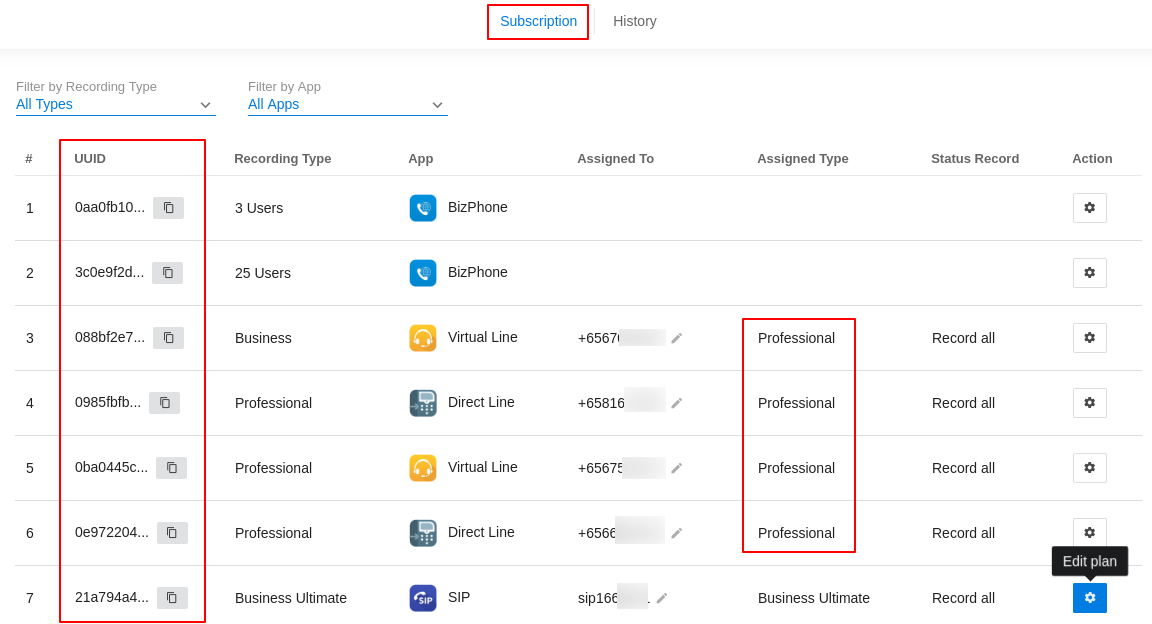Click the Business Ultimate assigned type cell
Image resolution: width=1152 pixels, height=624 pixels.
coord(813,598)
